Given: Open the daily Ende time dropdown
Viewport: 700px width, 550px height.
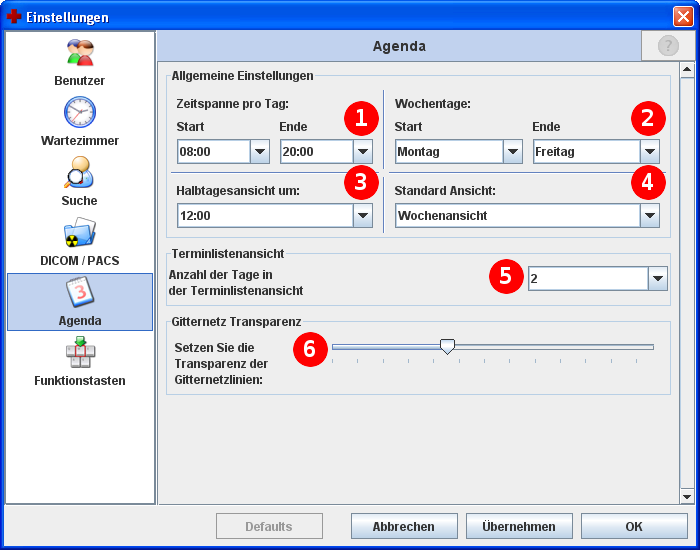Looking at the screenshot, I should 363,151.
